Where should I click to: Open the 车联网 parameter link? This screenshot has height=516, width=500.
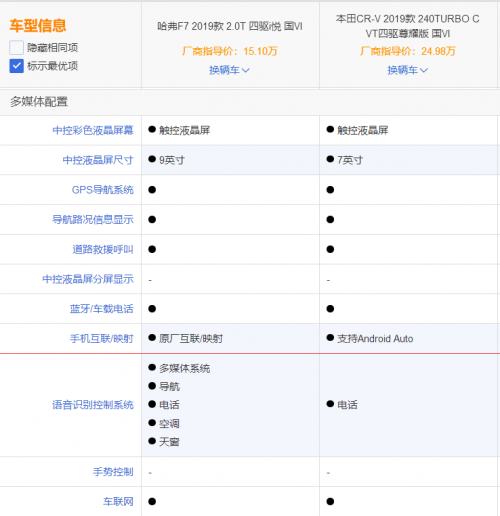point(118,501)
